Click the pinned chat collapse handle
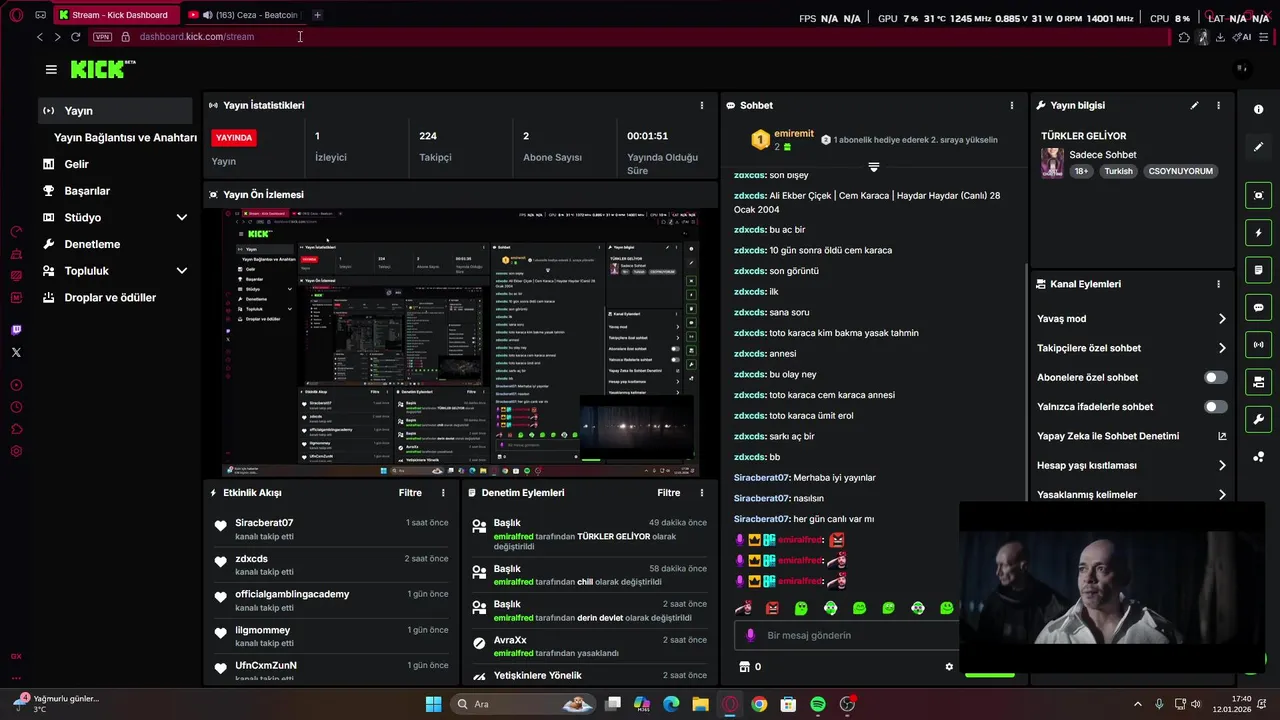Viewport: 1280px width, 720px height. pyautogui.click(x=873, y=167)
